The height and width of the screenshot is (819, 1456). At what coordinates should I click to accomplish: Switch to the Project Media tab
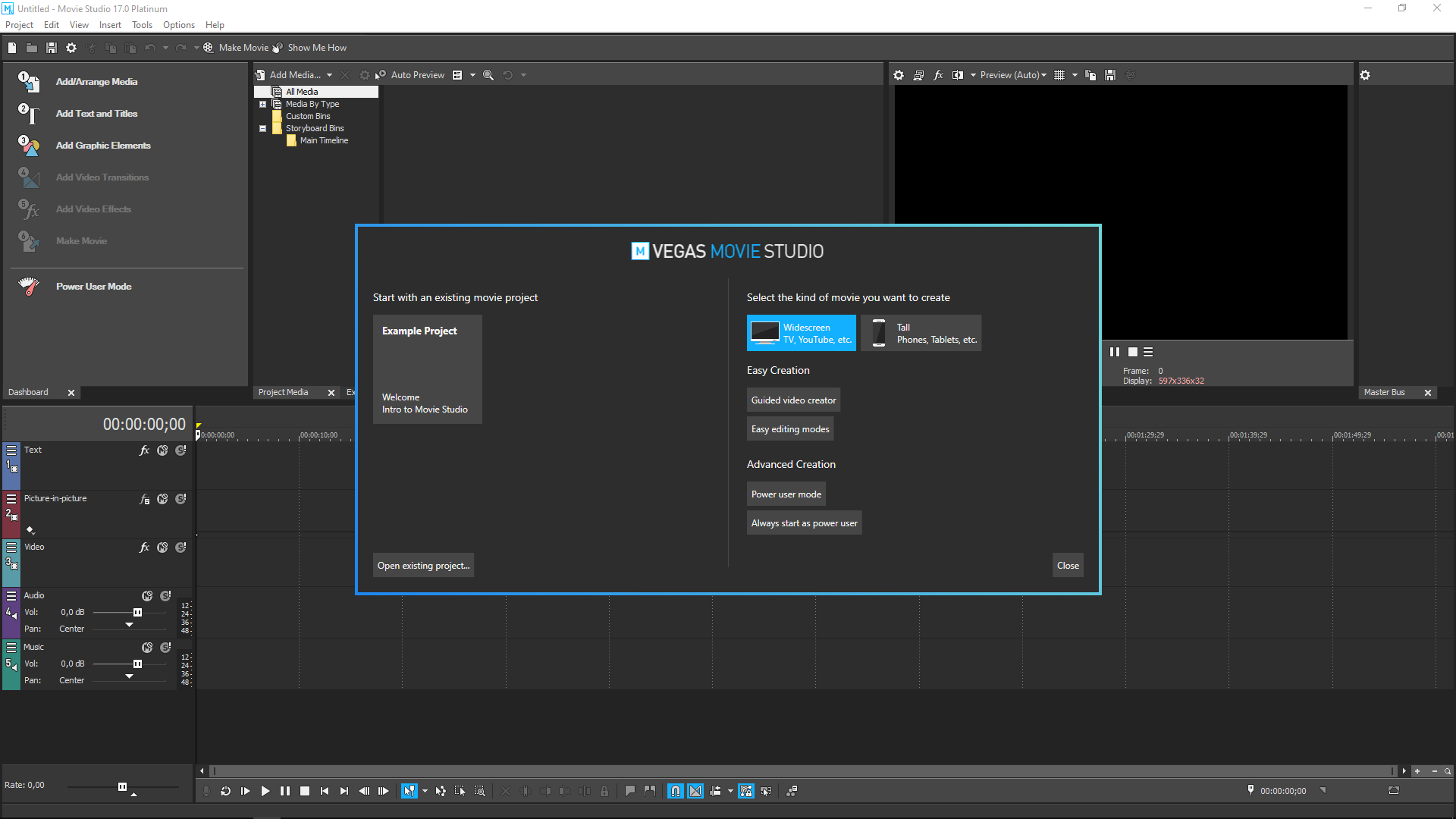click(x=283, y=392)
